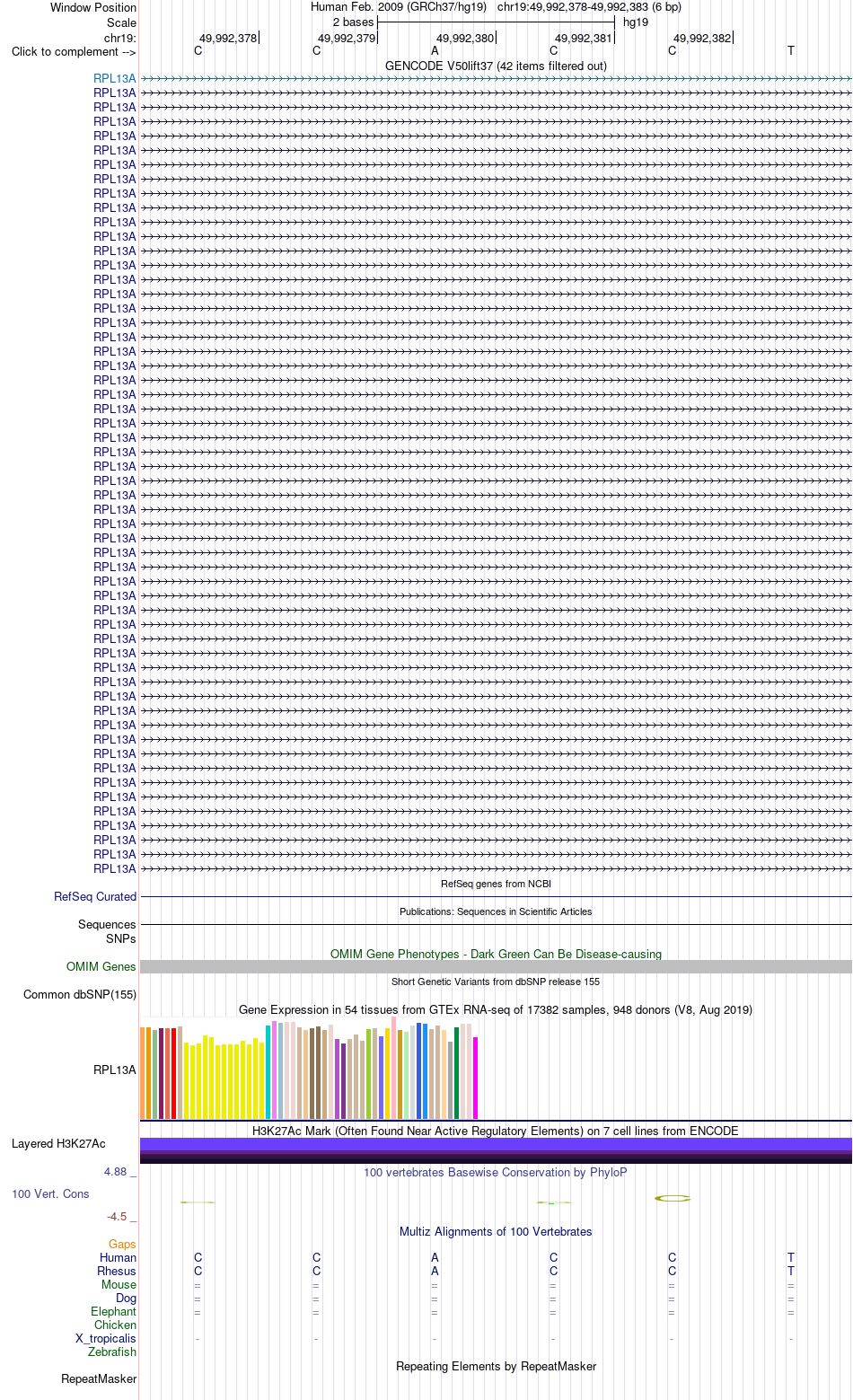The width and height of the screenshot is (853, 1400).
Task: Click the purple H3K27Ac signal band
Action: click(496, 1144)
